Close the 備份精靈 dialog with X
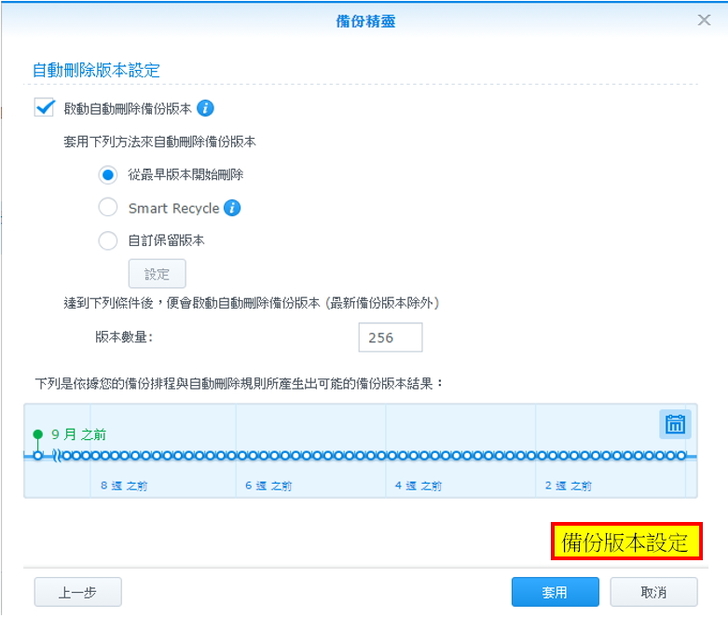 [x=704, y=20]
